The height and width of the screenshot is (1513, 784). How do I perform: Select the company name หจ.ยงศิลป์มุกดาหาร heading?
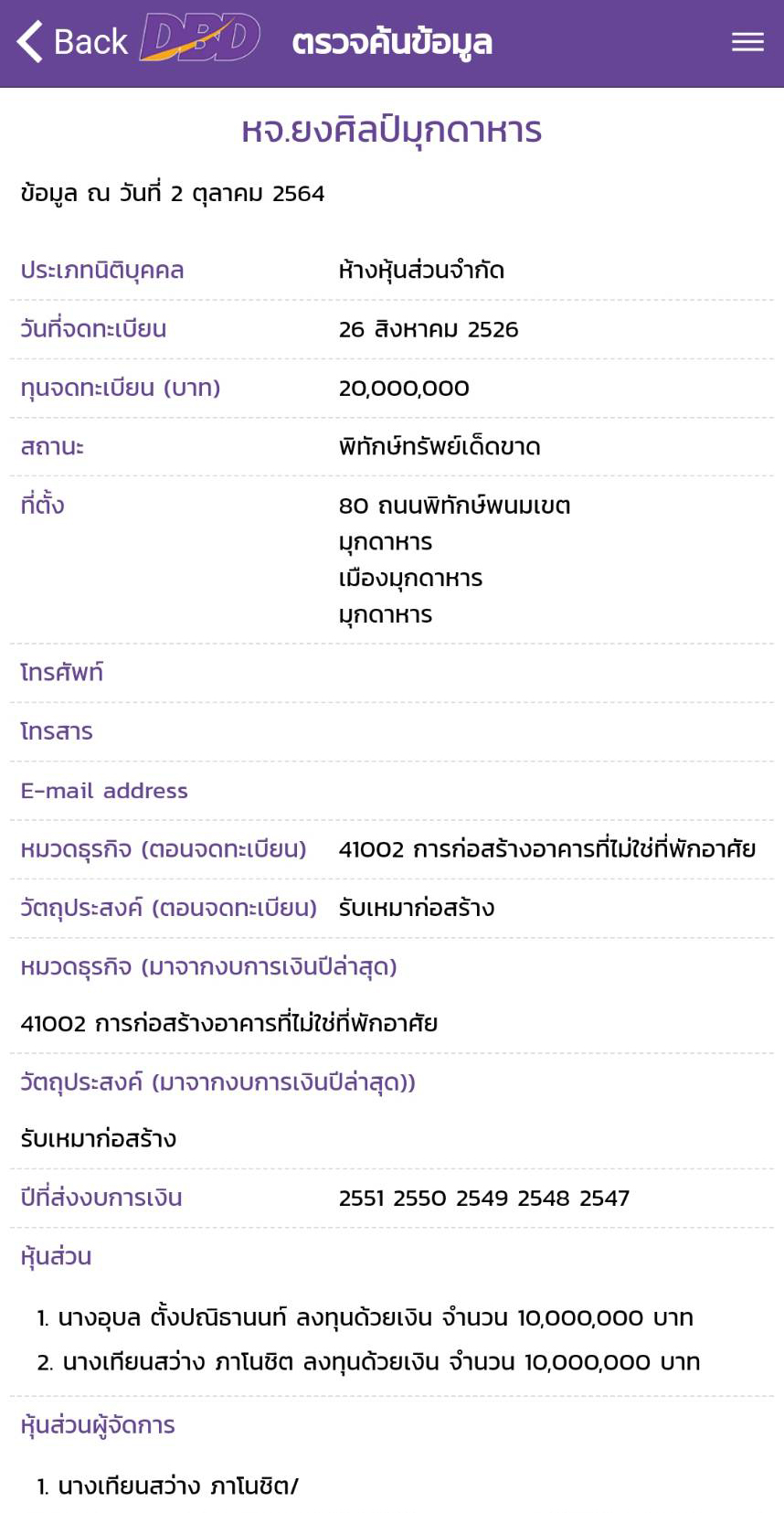(392, 131)
